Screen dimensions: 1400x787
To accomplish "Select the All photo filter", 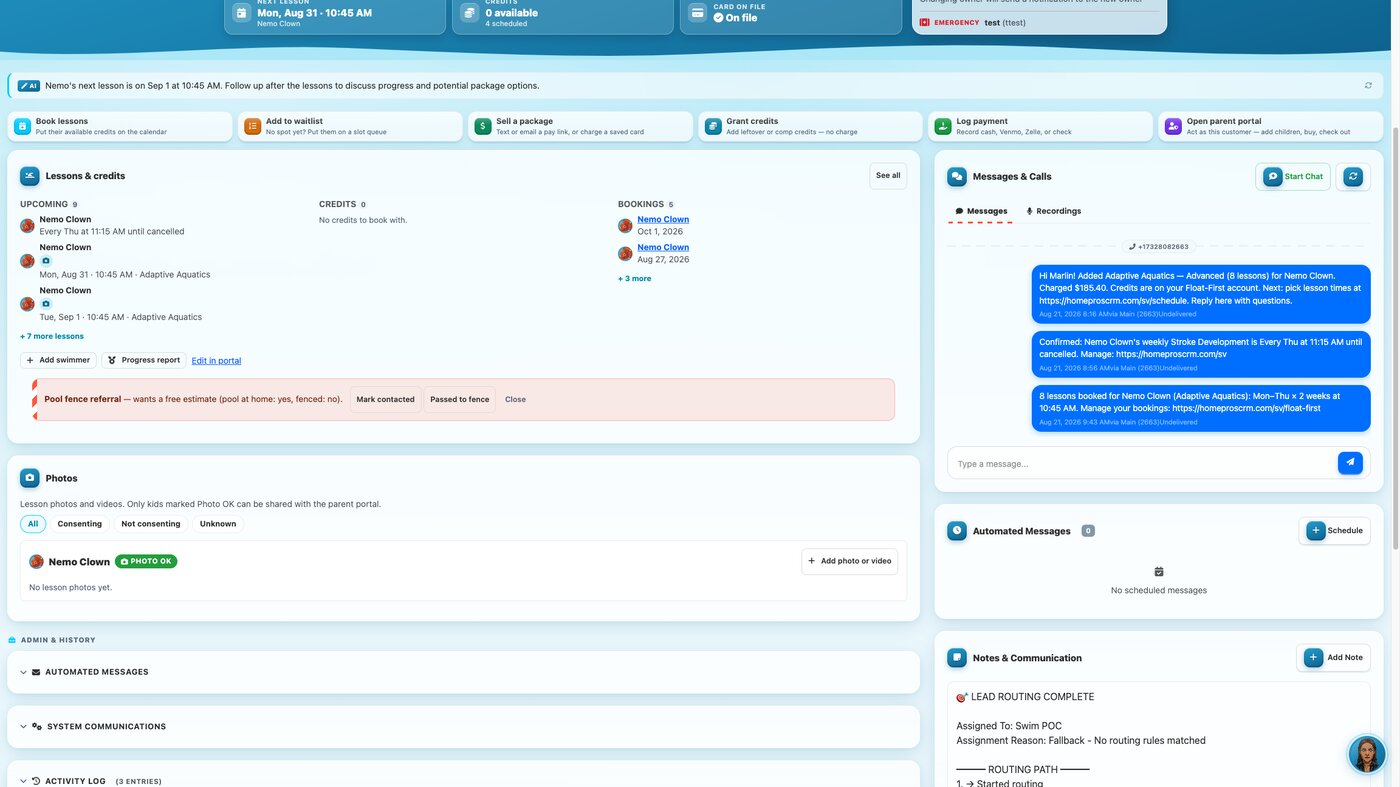I will (x=33, y=524).
